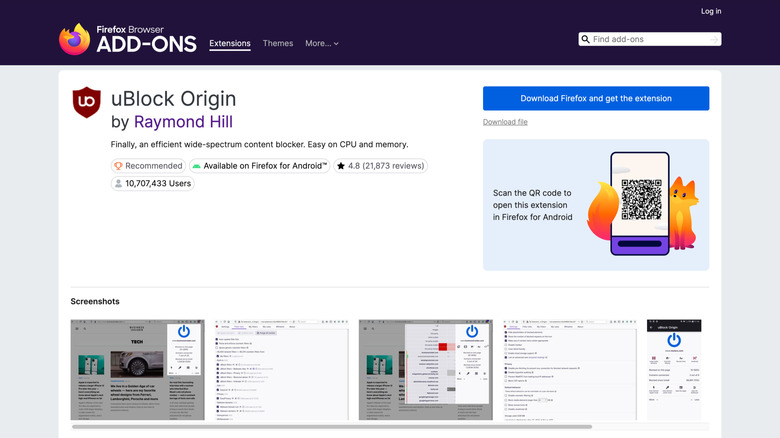Click the uBlock Origin title text

[173, 99]
